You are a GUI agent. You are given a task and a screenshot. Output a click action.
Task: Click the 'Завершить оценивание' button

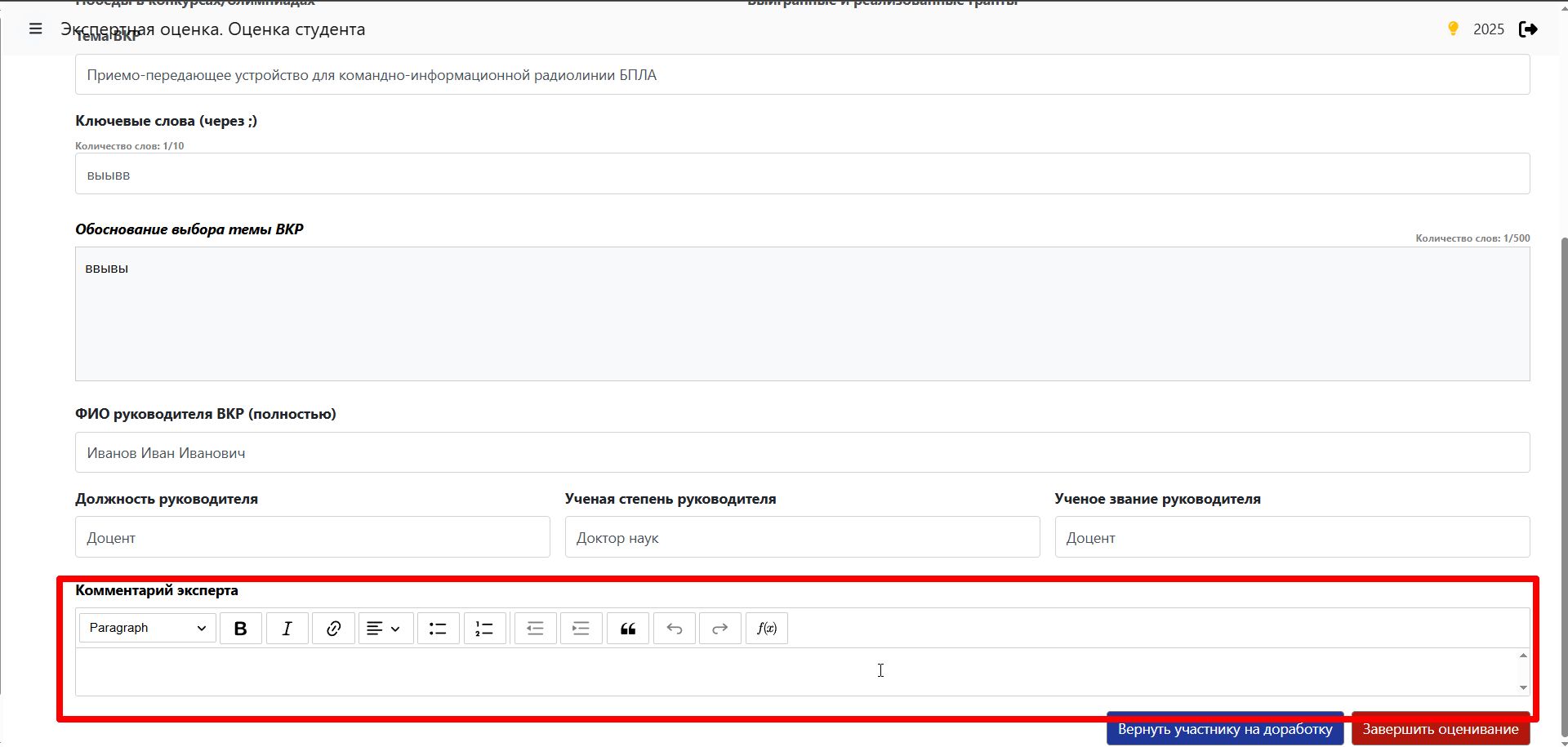click(1441, 729)
